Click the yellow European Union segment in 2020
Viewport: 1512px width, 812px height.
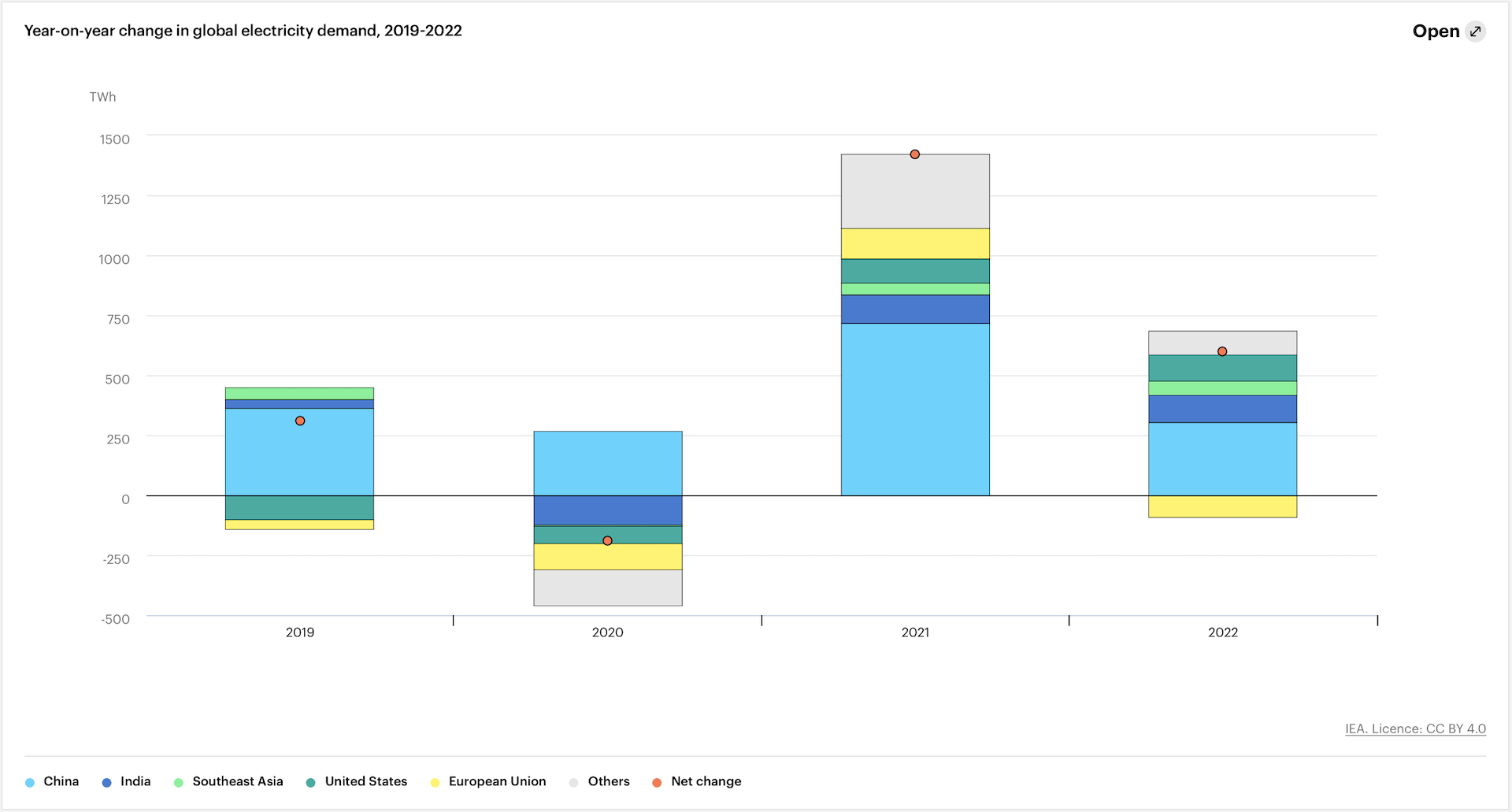tap(607, 558)
